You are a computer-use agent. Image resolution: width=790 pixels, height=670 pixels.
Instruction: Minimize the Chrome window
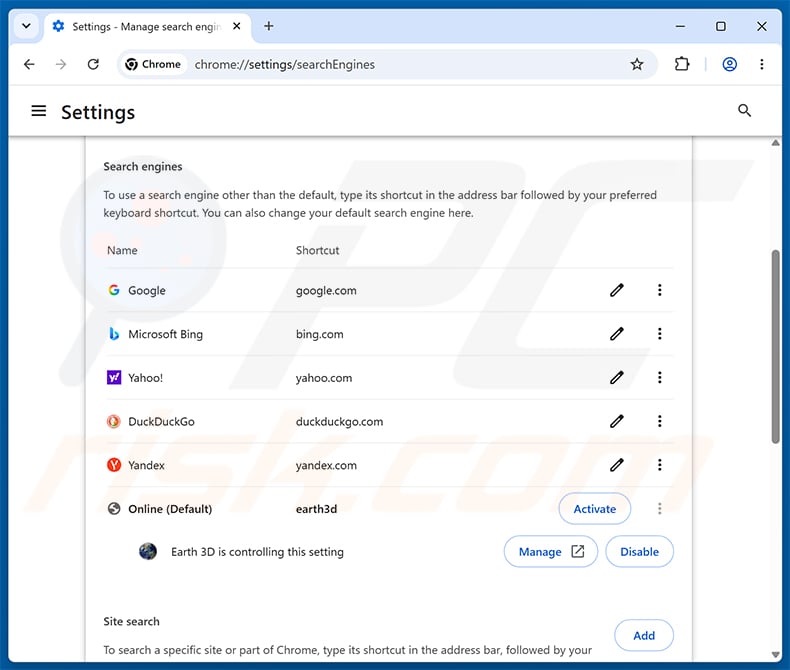tap(680, 26)
